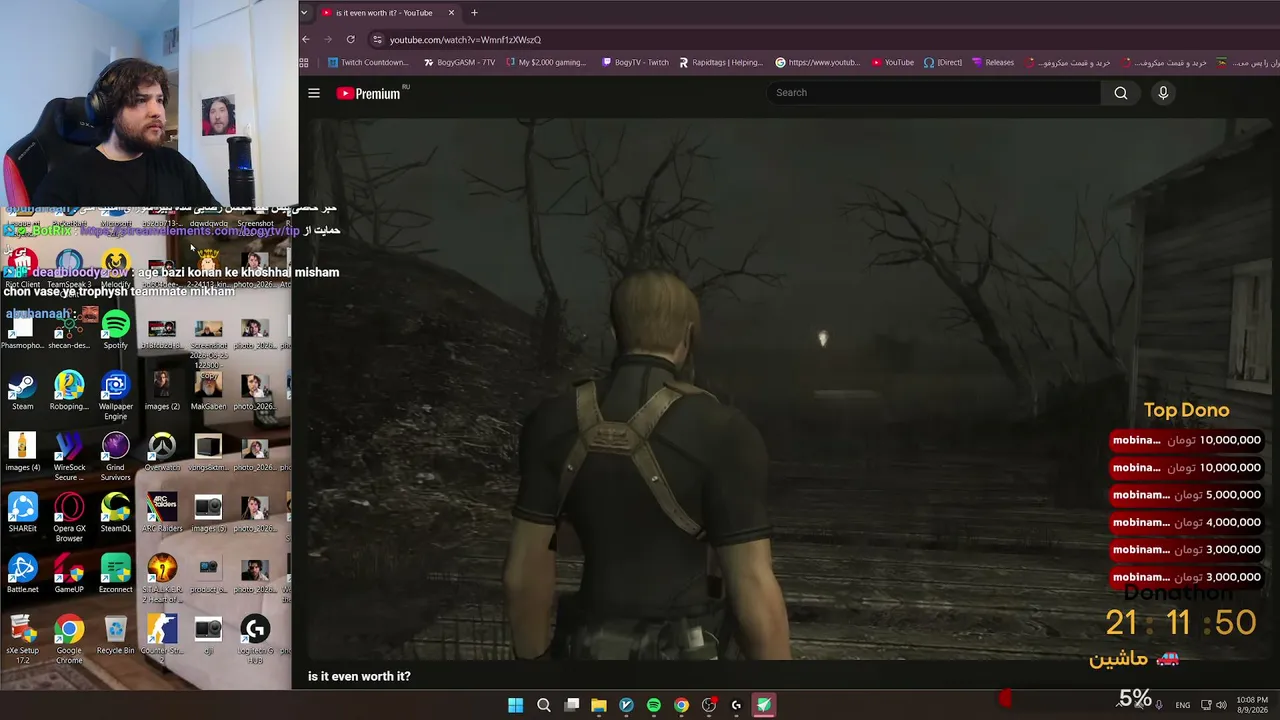This screenshot has height=720, width=1280.
Task: Open the 'Rapidtags | Helping' bookmark
Action: pyautogui.click(x=720, y=62)
